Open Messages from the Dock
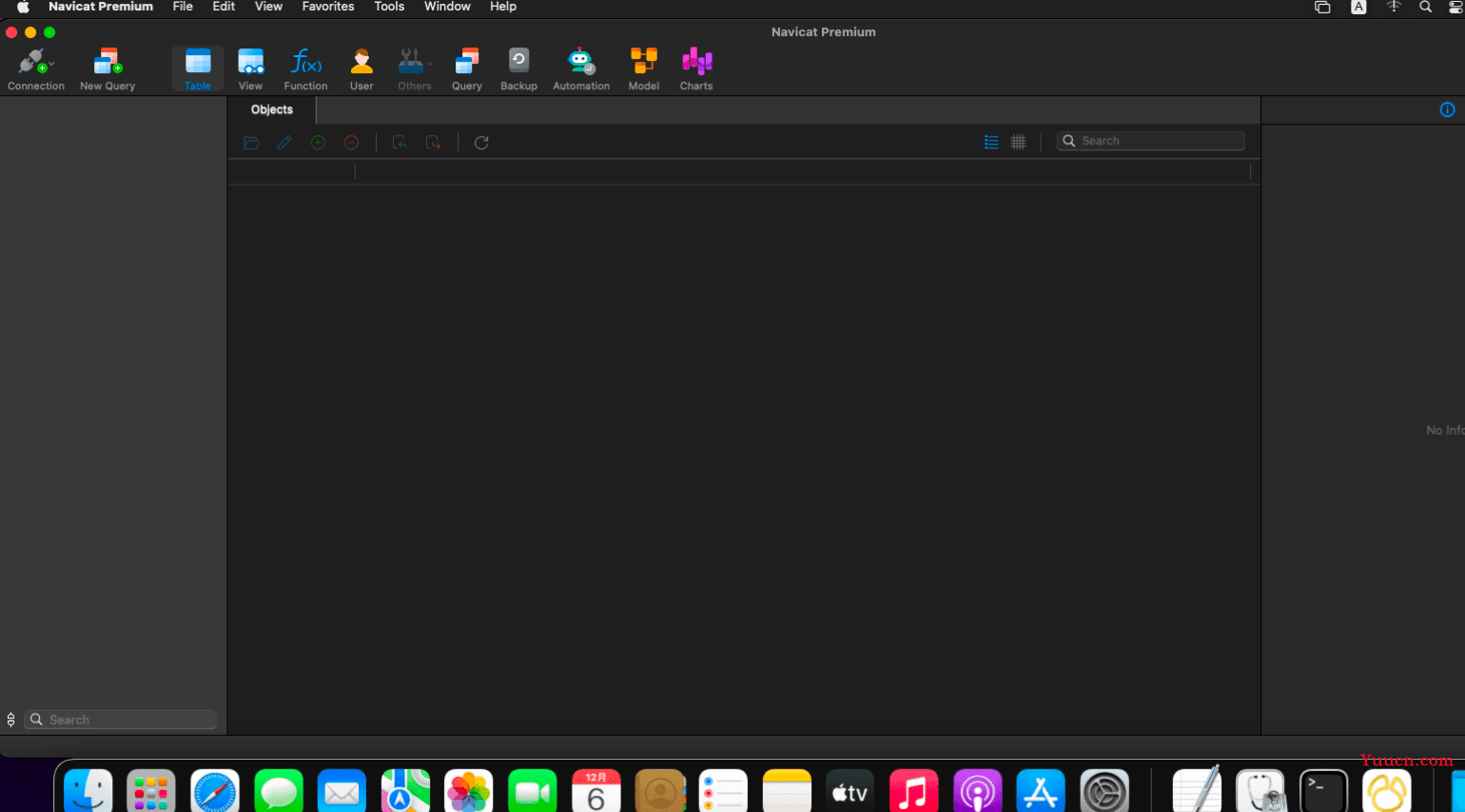1465x812 pixels. (x=279, y=791)
